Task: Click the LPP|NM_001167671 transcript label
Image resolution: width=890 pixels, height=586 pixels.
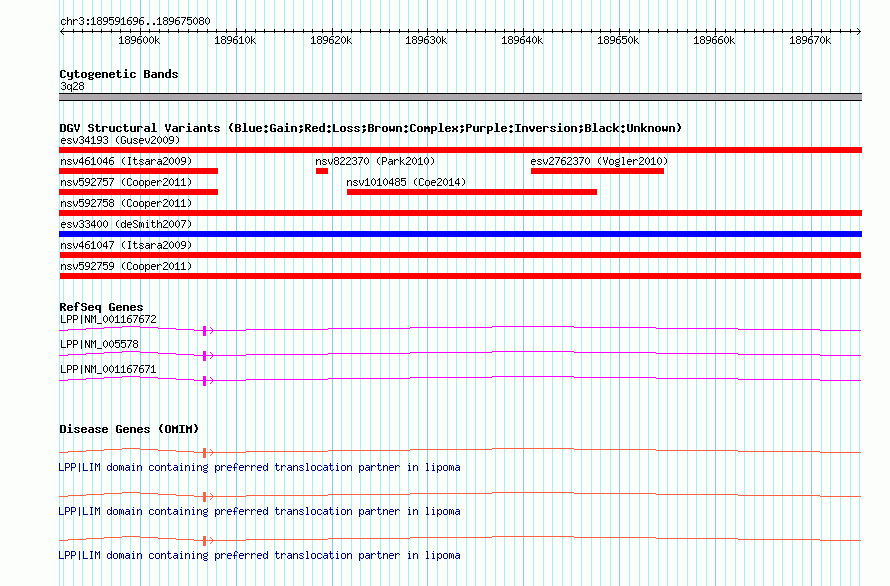Action: [x=108, y=369]
